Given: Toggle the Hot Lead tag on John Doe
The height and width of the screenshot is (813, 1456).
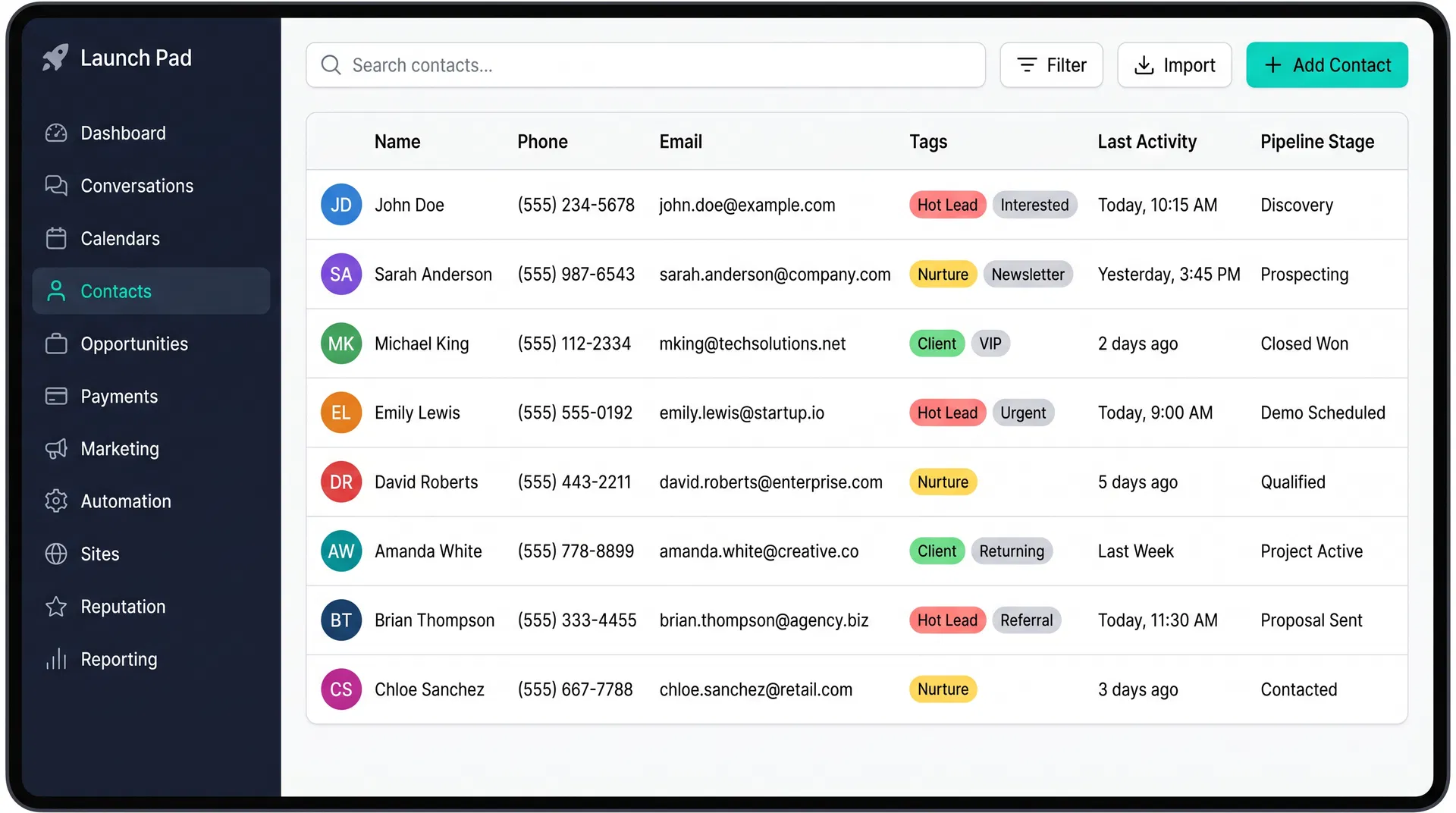Looking at the screenshot, I should point(947,205).
